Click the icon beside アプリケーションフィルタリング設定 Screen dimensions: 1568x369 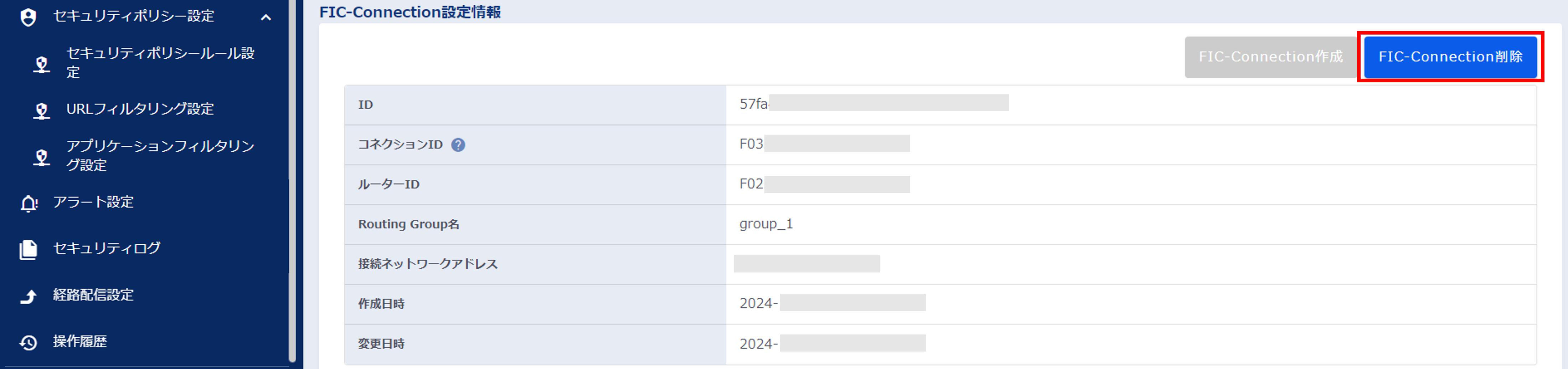(41, 157)
